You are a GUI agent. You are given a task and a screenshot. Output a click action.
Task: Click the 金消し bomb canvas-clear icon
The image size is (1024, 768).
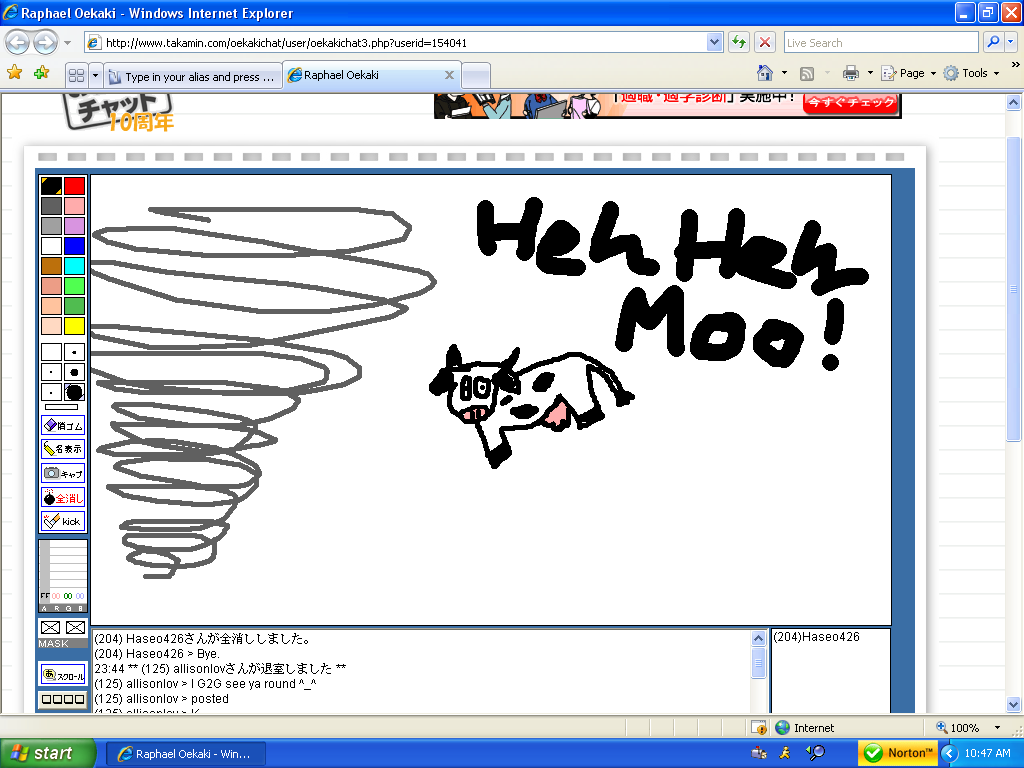(62, 496)
